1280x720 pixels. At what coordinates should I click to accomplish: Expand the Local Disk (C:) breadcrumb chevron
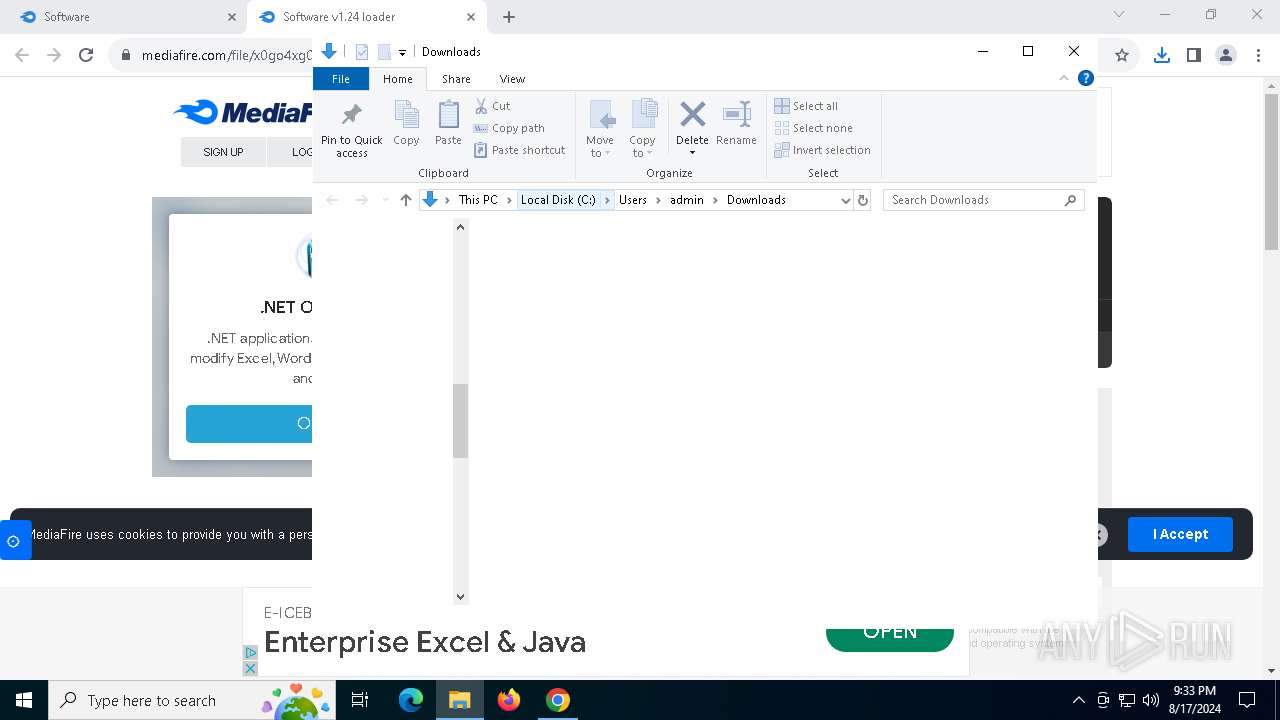click(607, 200)
